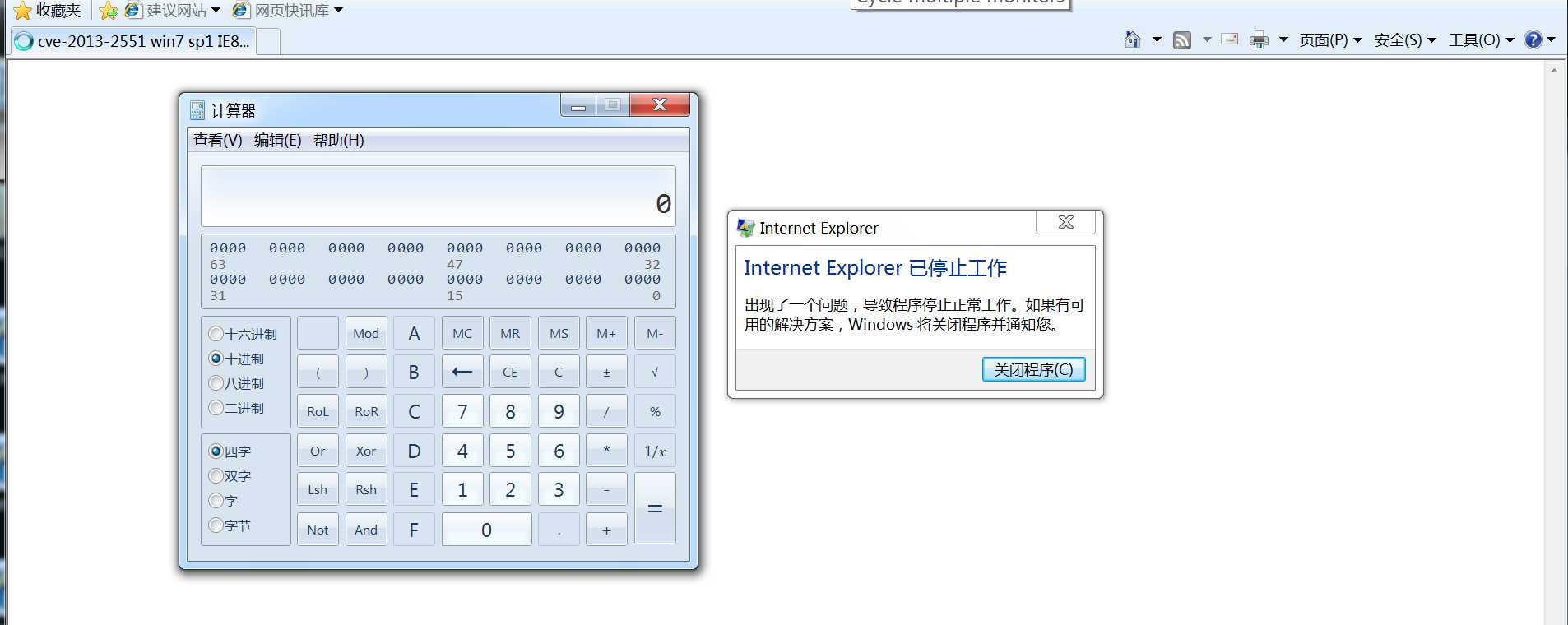Open the calculator 帮助(H) menu
The image size is (1568, 625).
pyautogui.click(x=338, y=140)
